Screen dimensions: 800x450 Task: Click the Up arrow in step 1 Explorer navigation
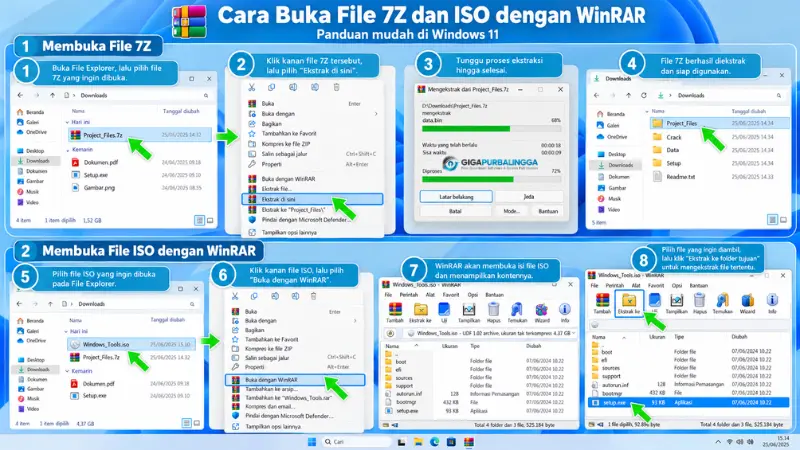(52, 95)
